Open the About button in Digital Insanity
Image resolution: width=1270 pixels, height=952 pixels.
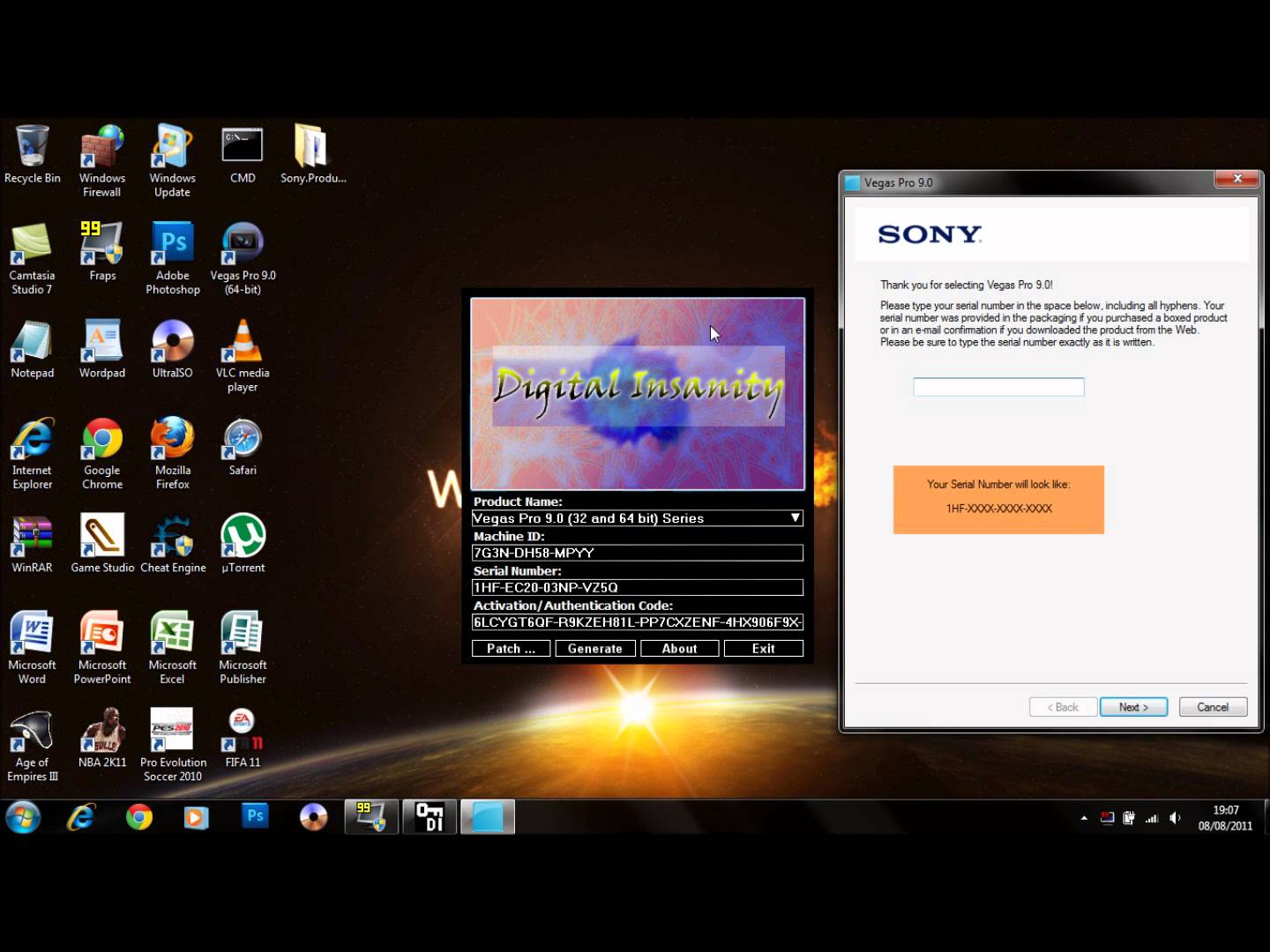[679, 649]
